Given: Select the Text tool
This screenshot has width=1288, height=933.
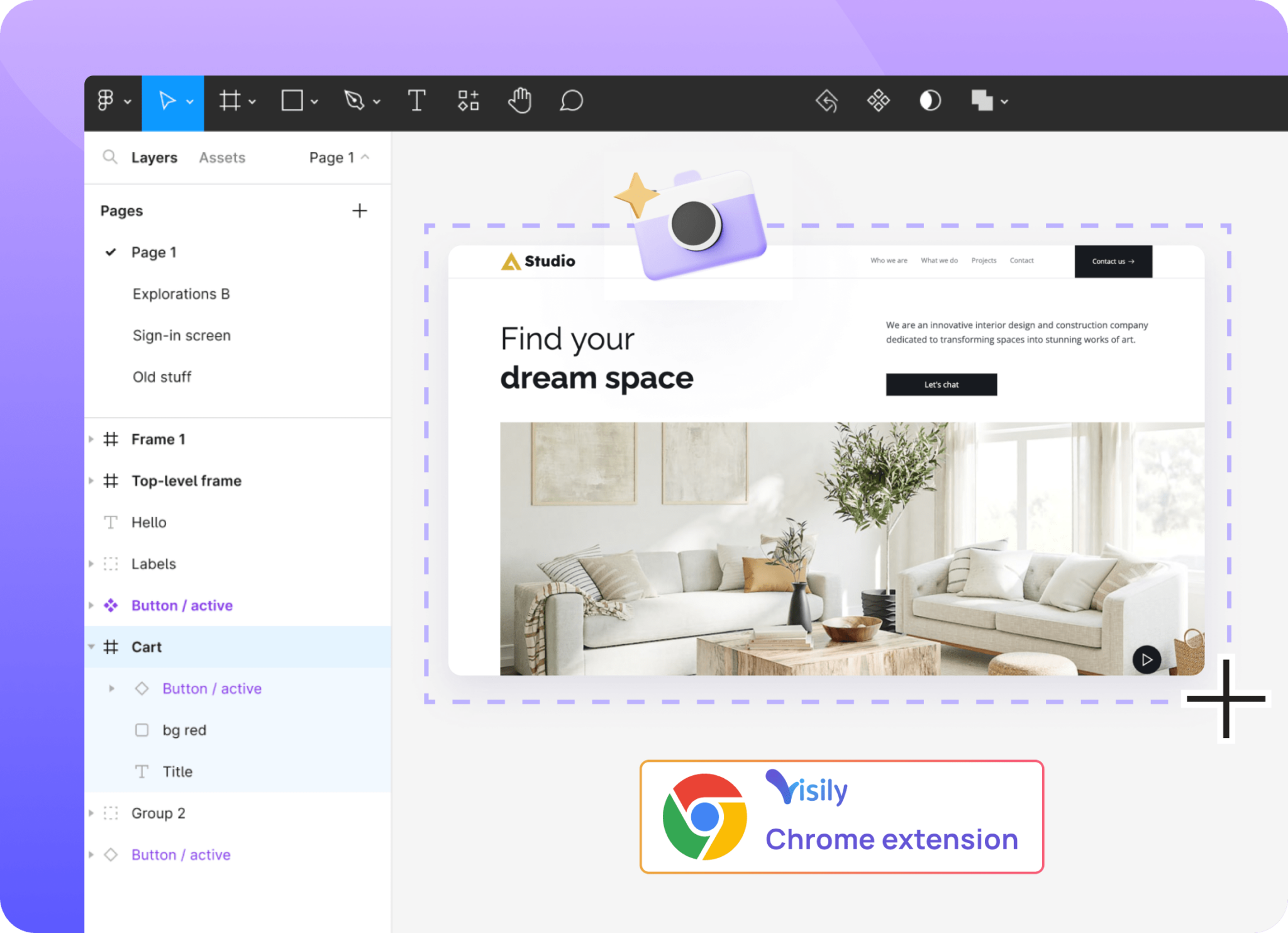Looking at the screenshot, I should point(416,101).
